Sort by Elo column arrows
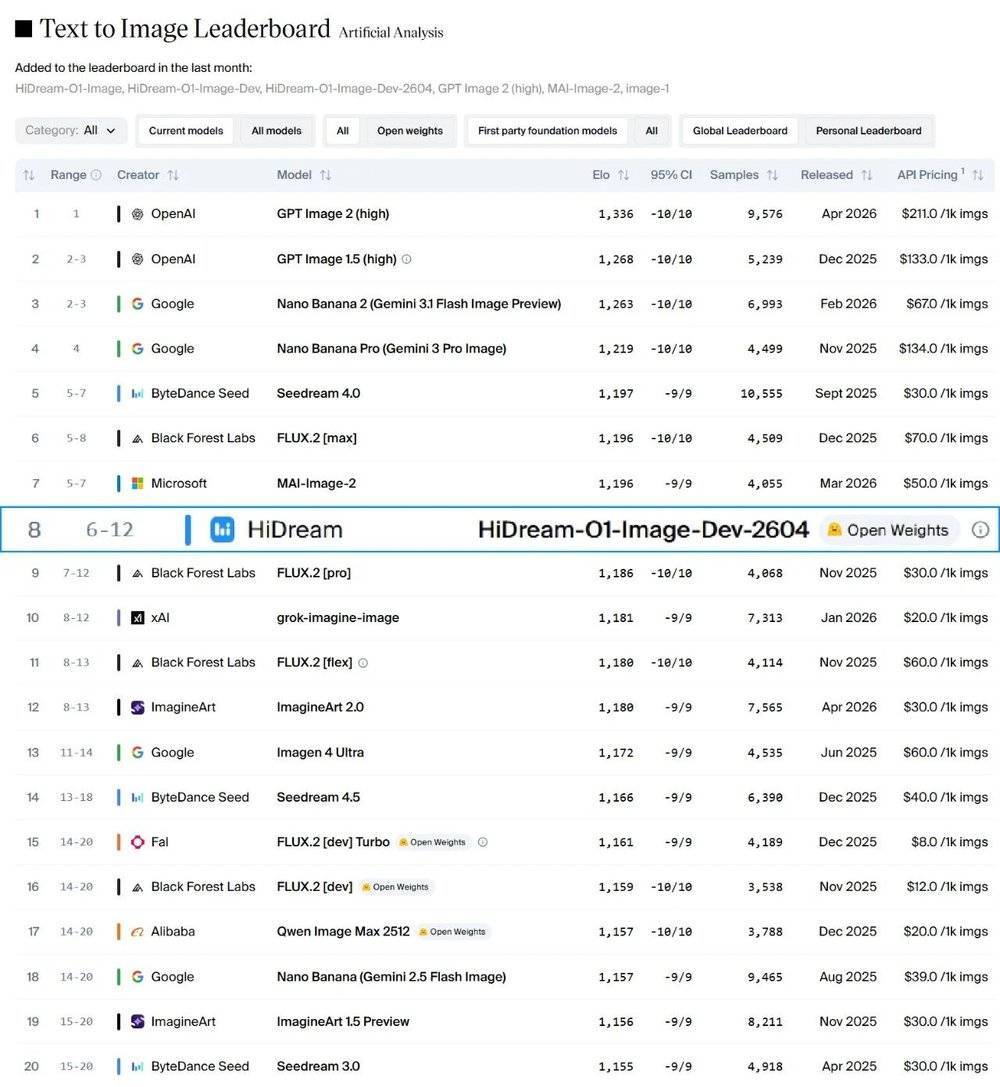The height and width of the screenshot is (1087, 1000). coord(624,175)
